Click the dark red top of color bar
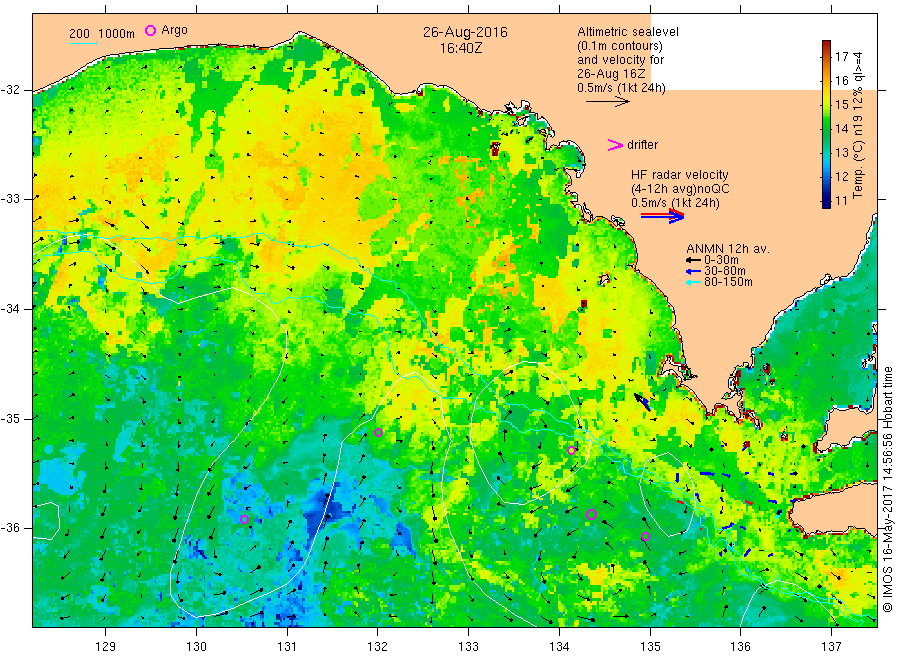The image size is (900, 660). pyautogui.click(x=826, y=45)
